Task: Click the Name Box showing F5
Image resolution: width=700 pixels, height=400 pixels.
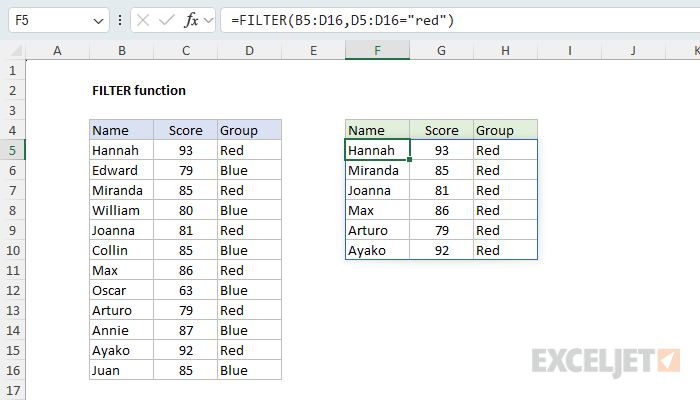Action: [58, 21]
